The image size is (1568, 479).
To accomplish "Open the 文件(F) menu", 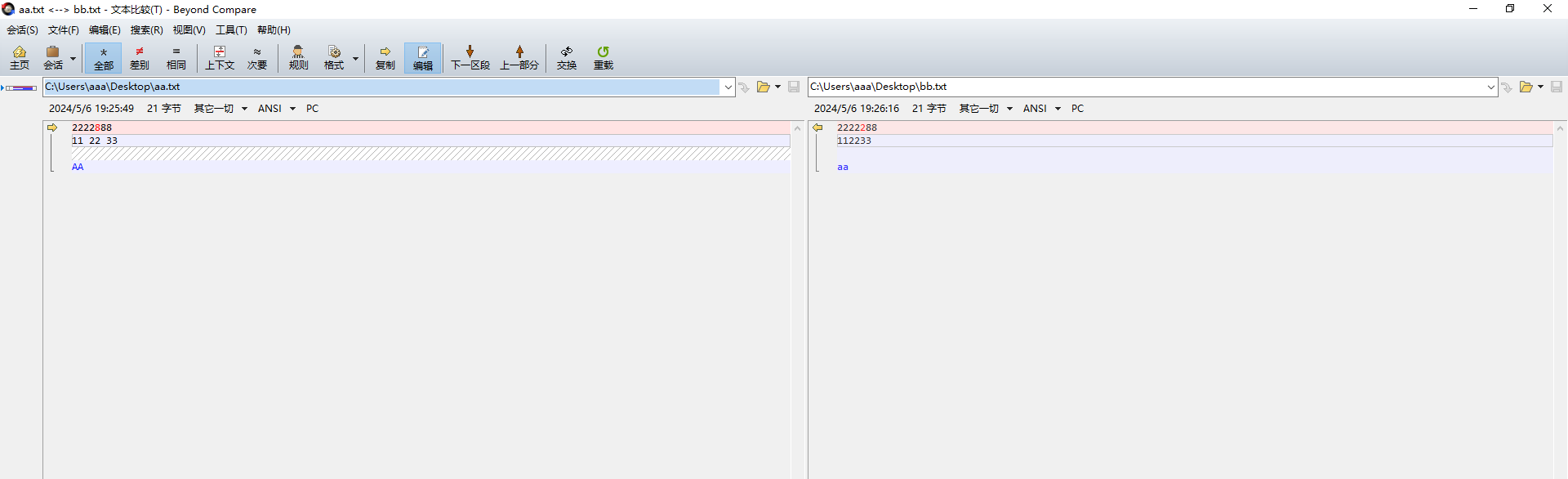I will pyautogui.click(x=64, y=30).
